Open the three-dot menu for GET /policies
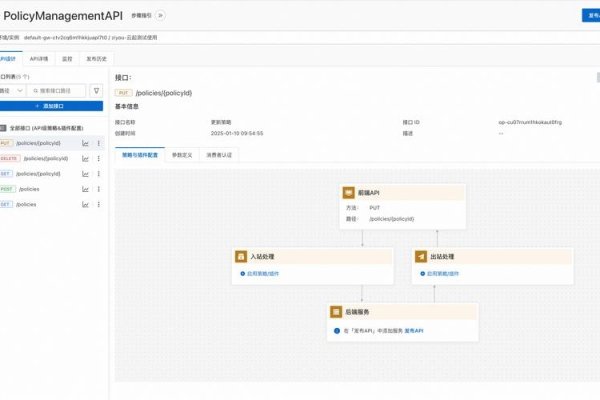The height and width of the screenshot is (400, 600). click(98, 204)
